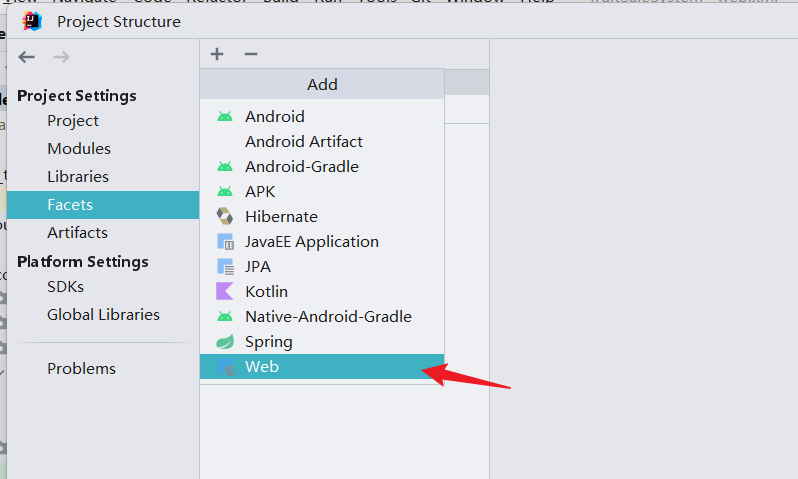Click the Spring leaf icon
Image resolution: width=798 pixels, height=479 pixels.
(225, 342)
